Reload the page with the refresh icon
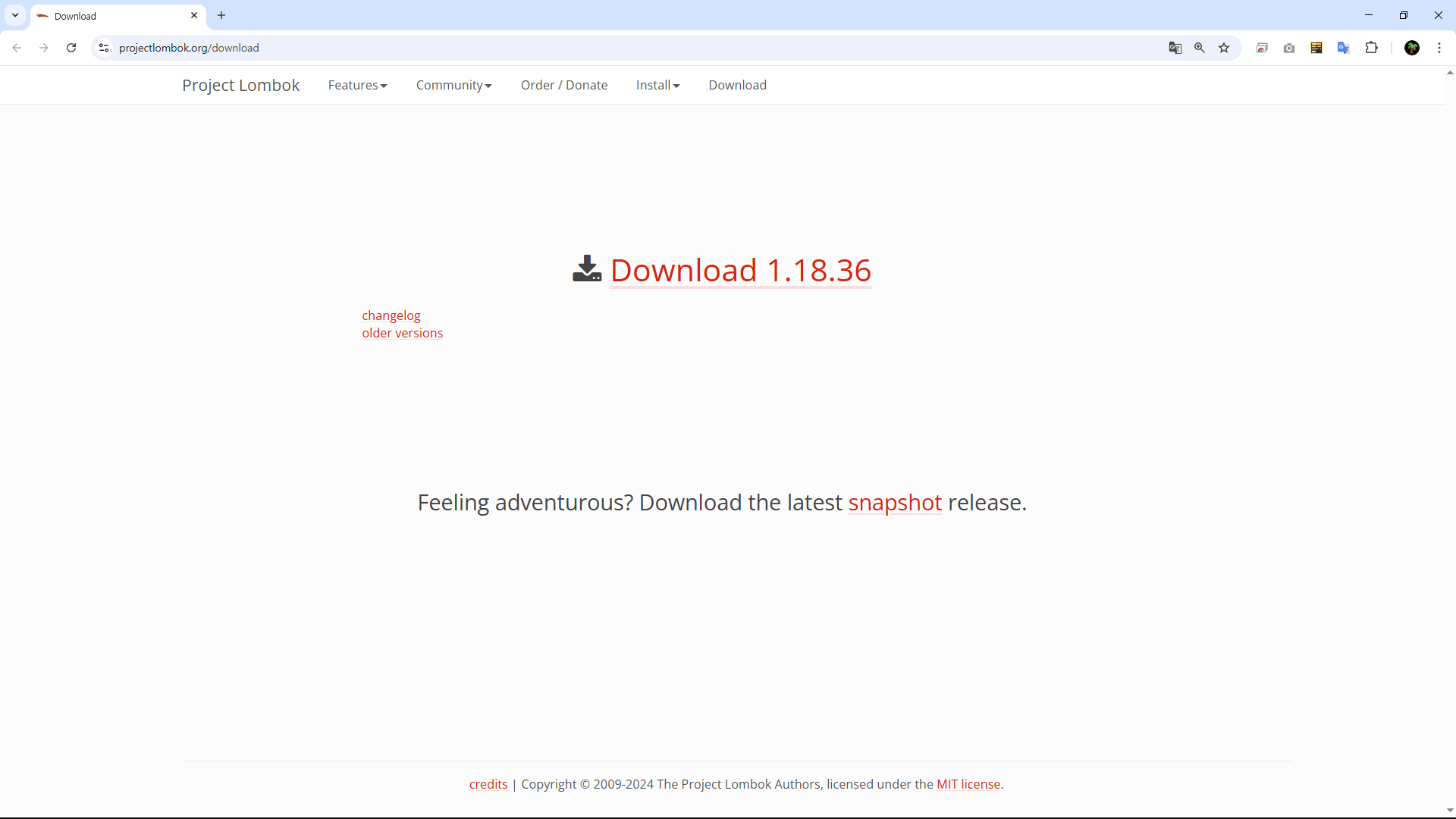 pyautogui.click(x=71, y=48)
